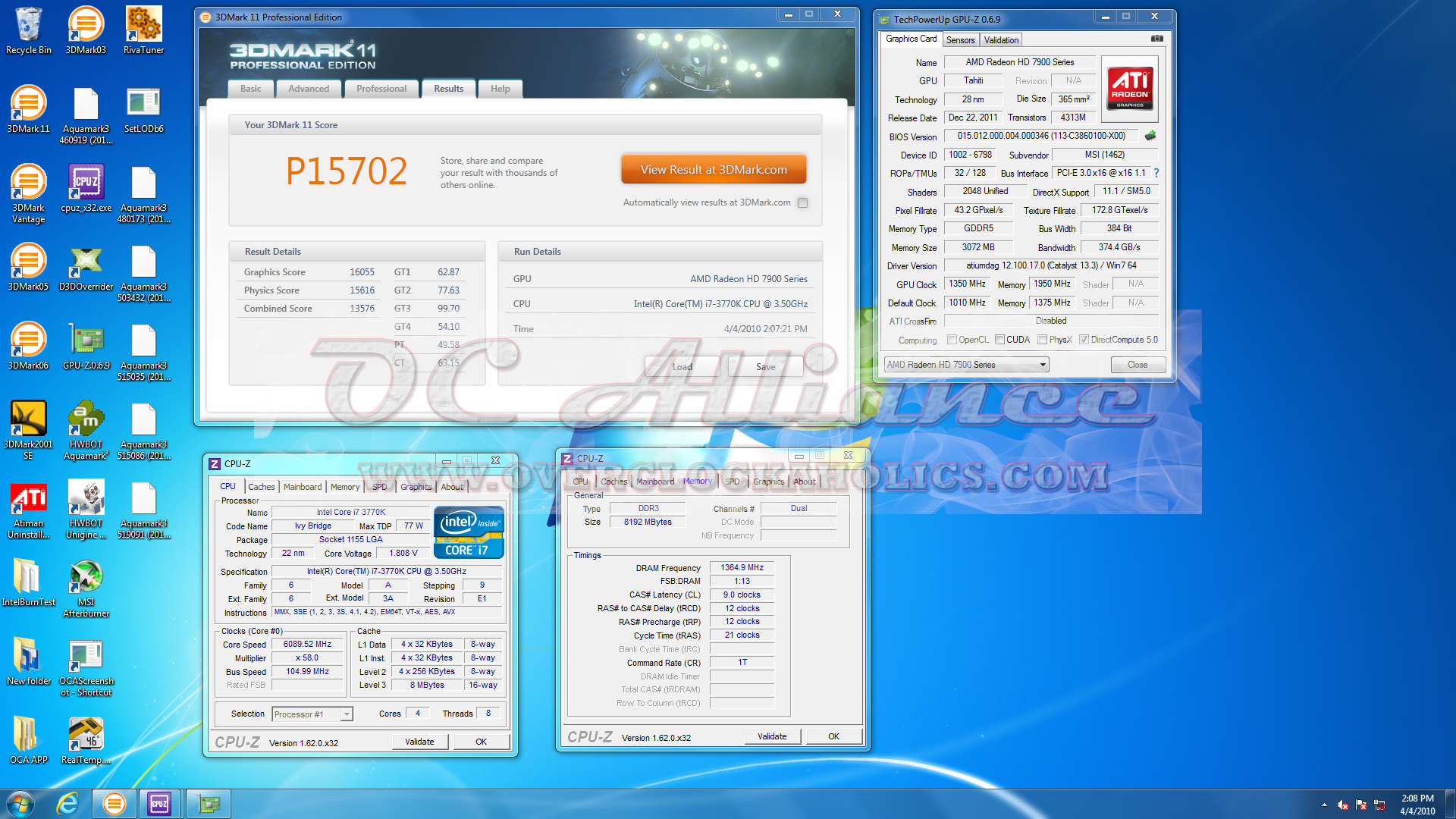Image resolution: width=1456 pixels, height=819 pixels.
Task: Click View Result at 3DMark.com button
Action: [x=714, y=170]
